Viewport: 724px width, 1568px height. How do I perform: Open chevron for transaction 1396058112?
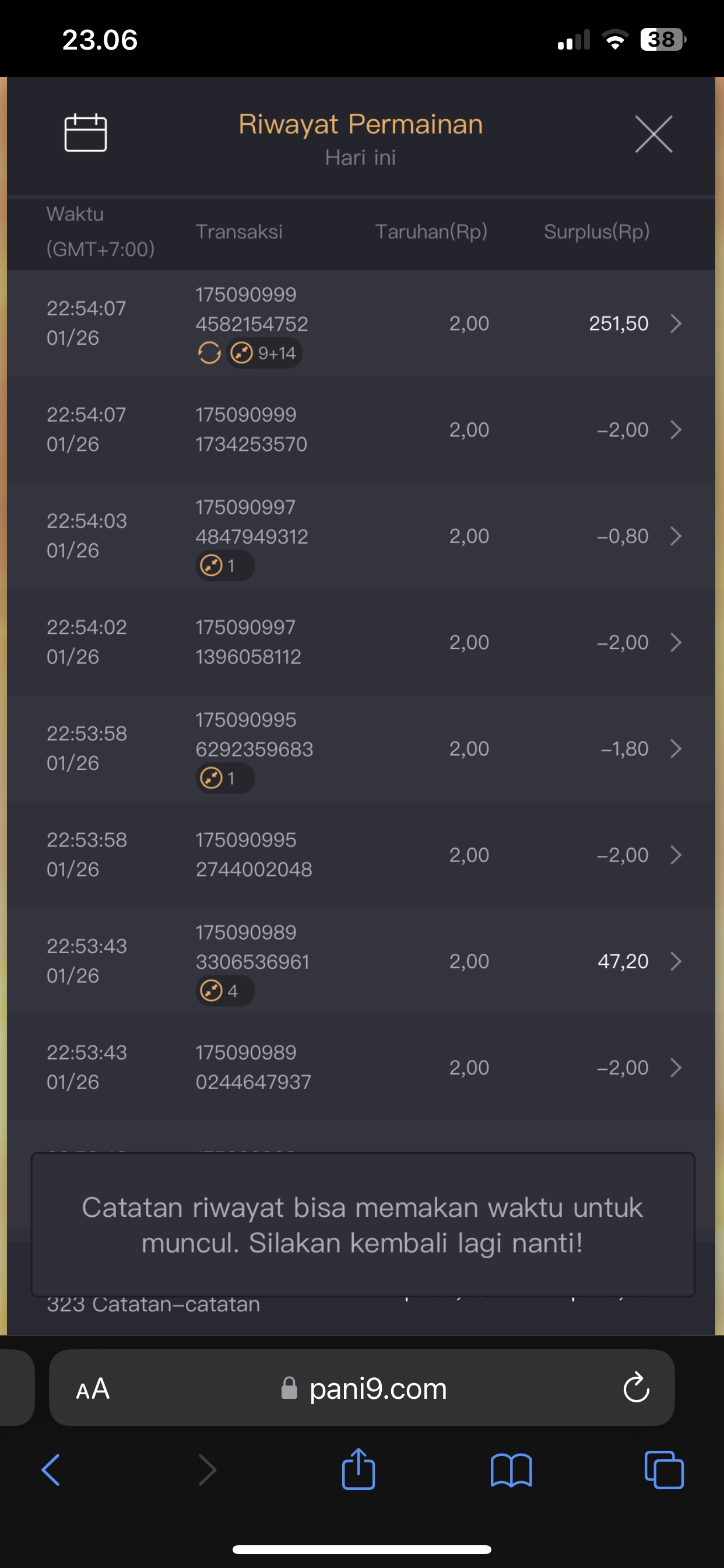676,642
